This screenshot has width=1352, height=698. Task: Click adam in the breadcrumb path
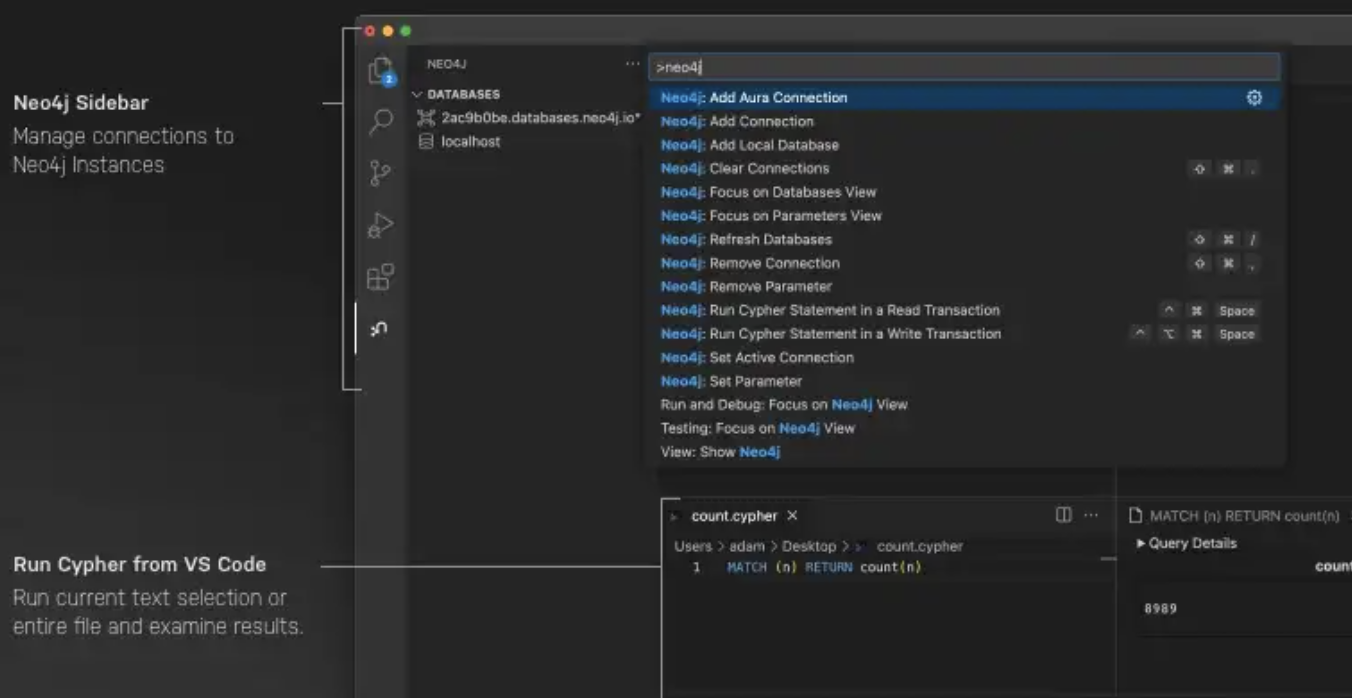745,546
